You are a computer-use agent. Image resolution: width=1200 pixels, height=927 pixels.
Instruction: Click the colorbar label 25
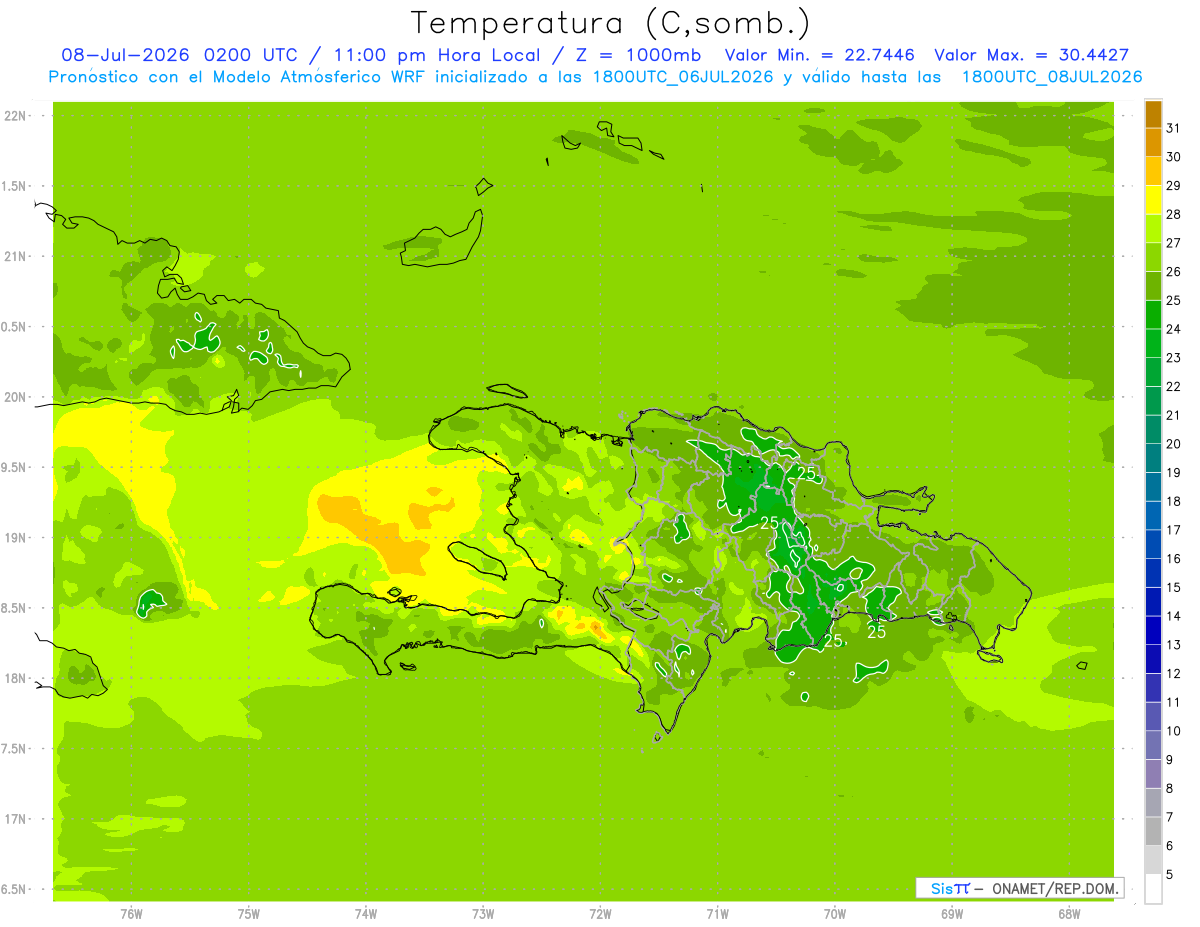(1173, 300)
